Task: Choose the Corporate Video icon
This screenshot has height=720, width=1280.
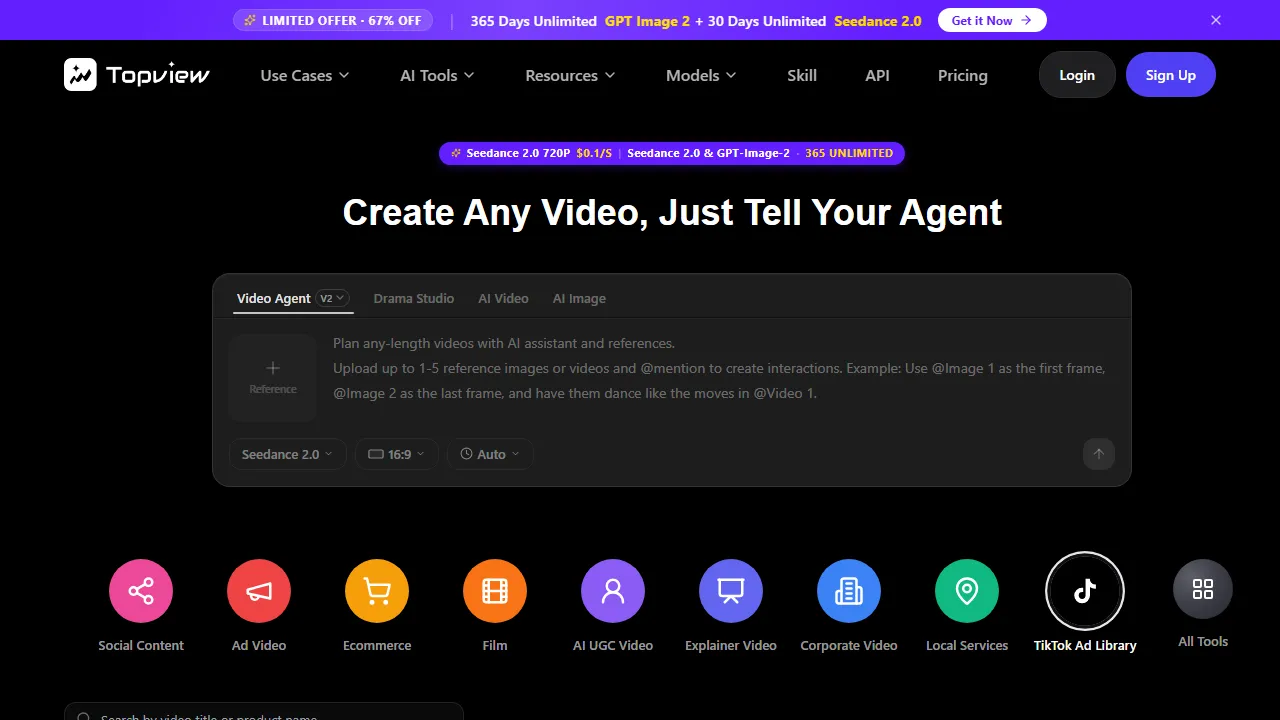Action: (x=849, y=591)
